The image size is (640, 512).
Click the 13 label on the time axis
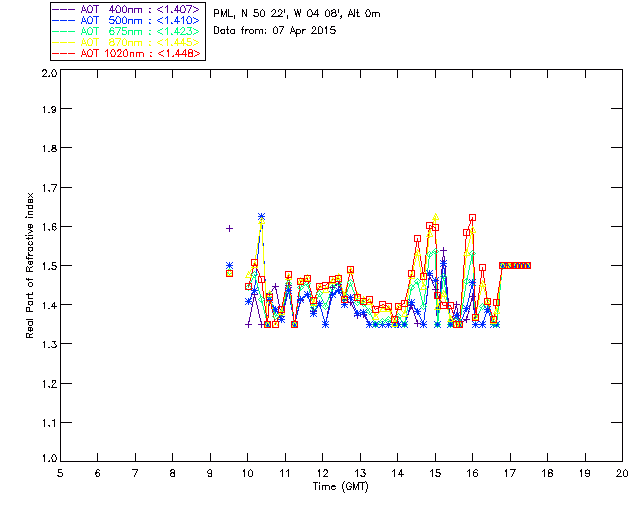[360, 473]
